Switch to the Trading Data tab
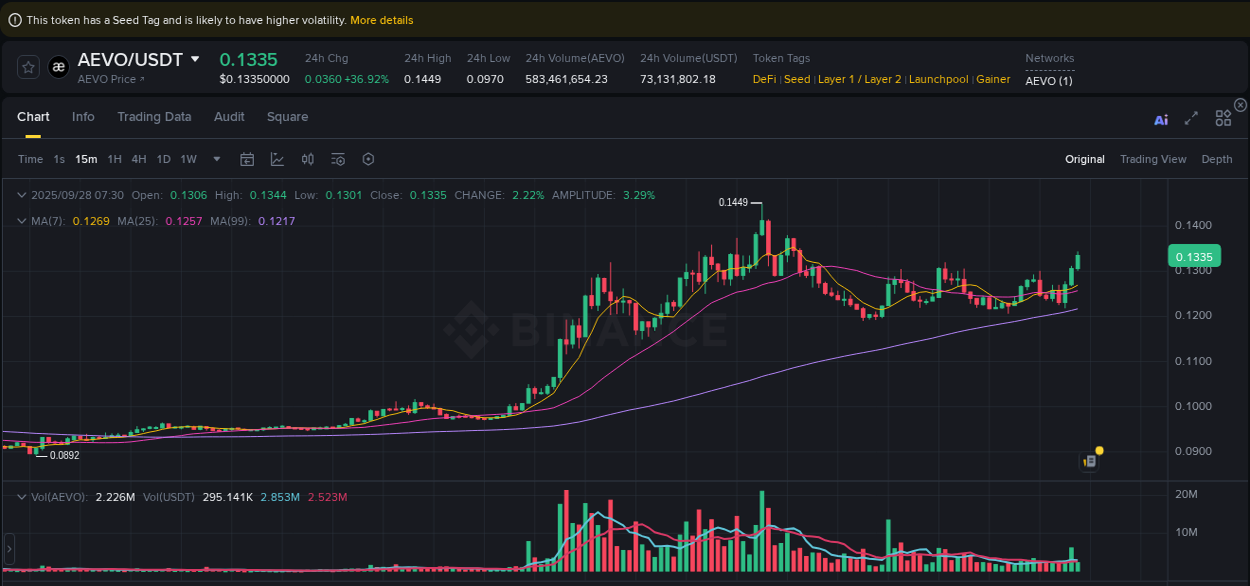 [154, 117]
